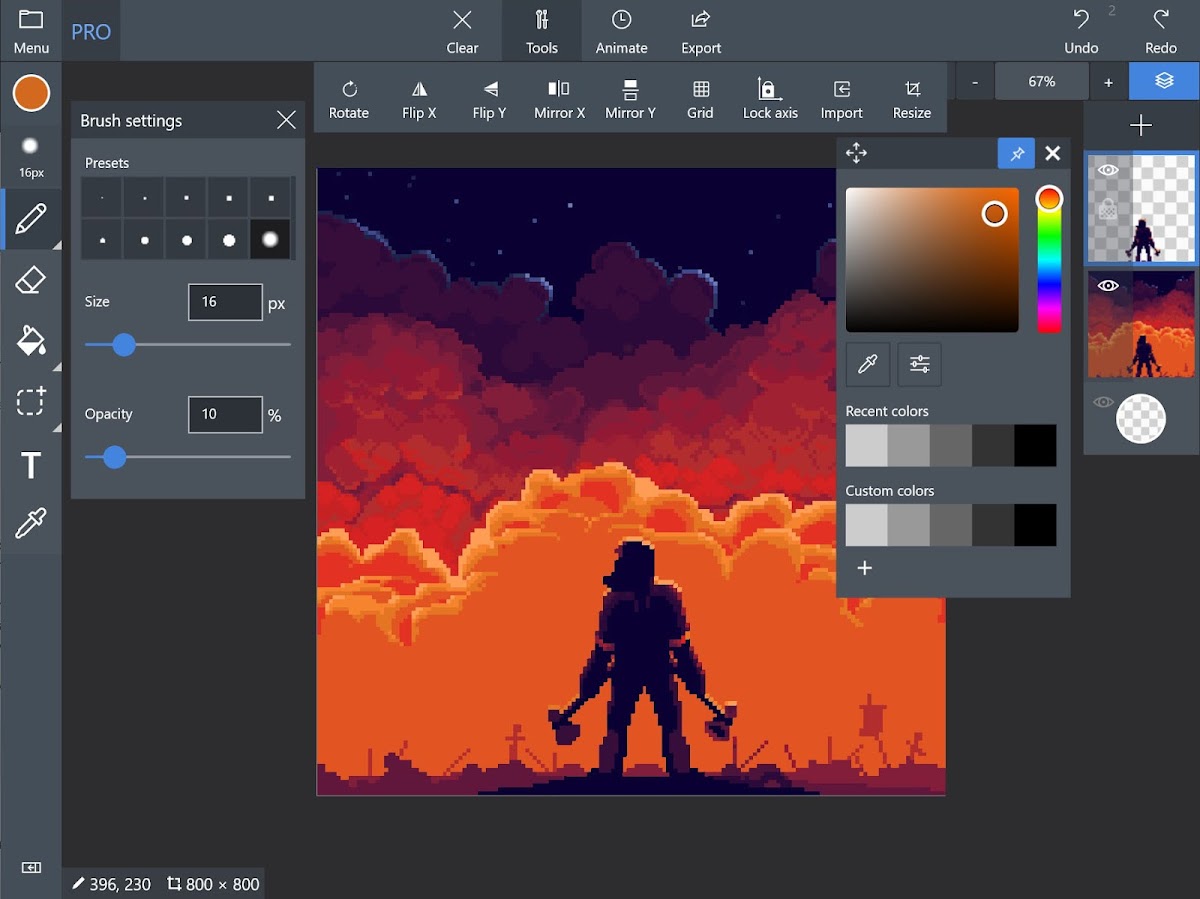Image resolution: width=1200 pixels, height=899 pixels.
Task: Open the Resize tool
Action: pos(911,99)
